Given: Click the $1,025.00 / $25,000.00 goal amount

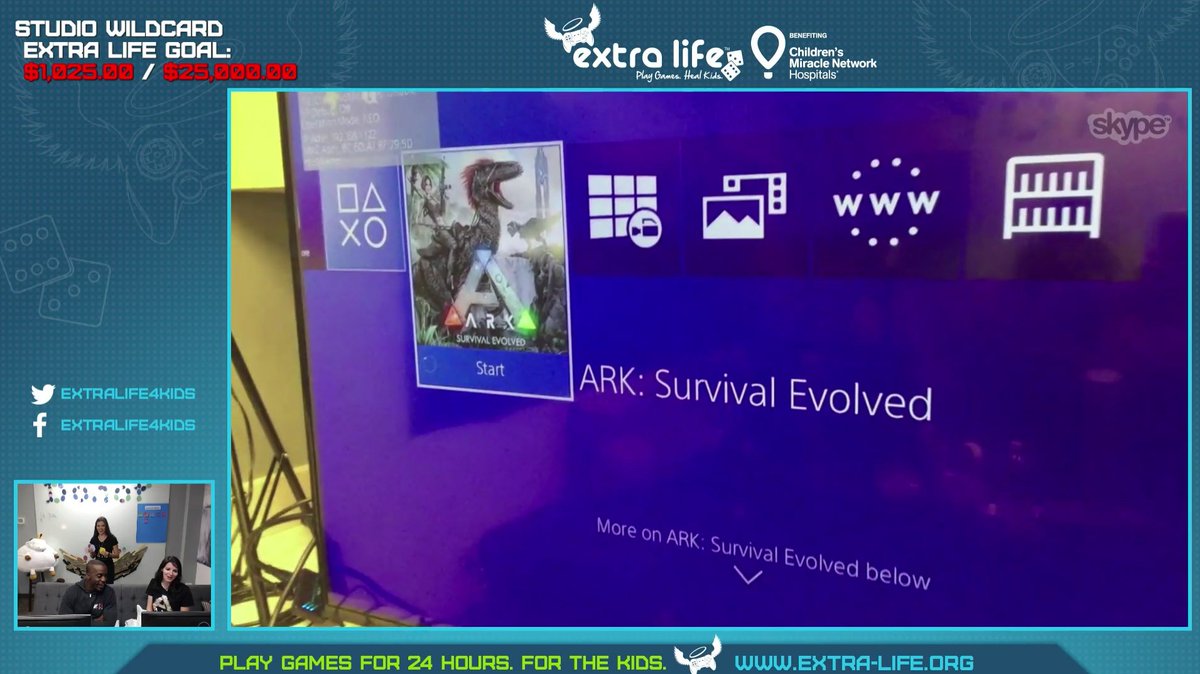Looking at the screenshot, I should [x=161, y=72].
